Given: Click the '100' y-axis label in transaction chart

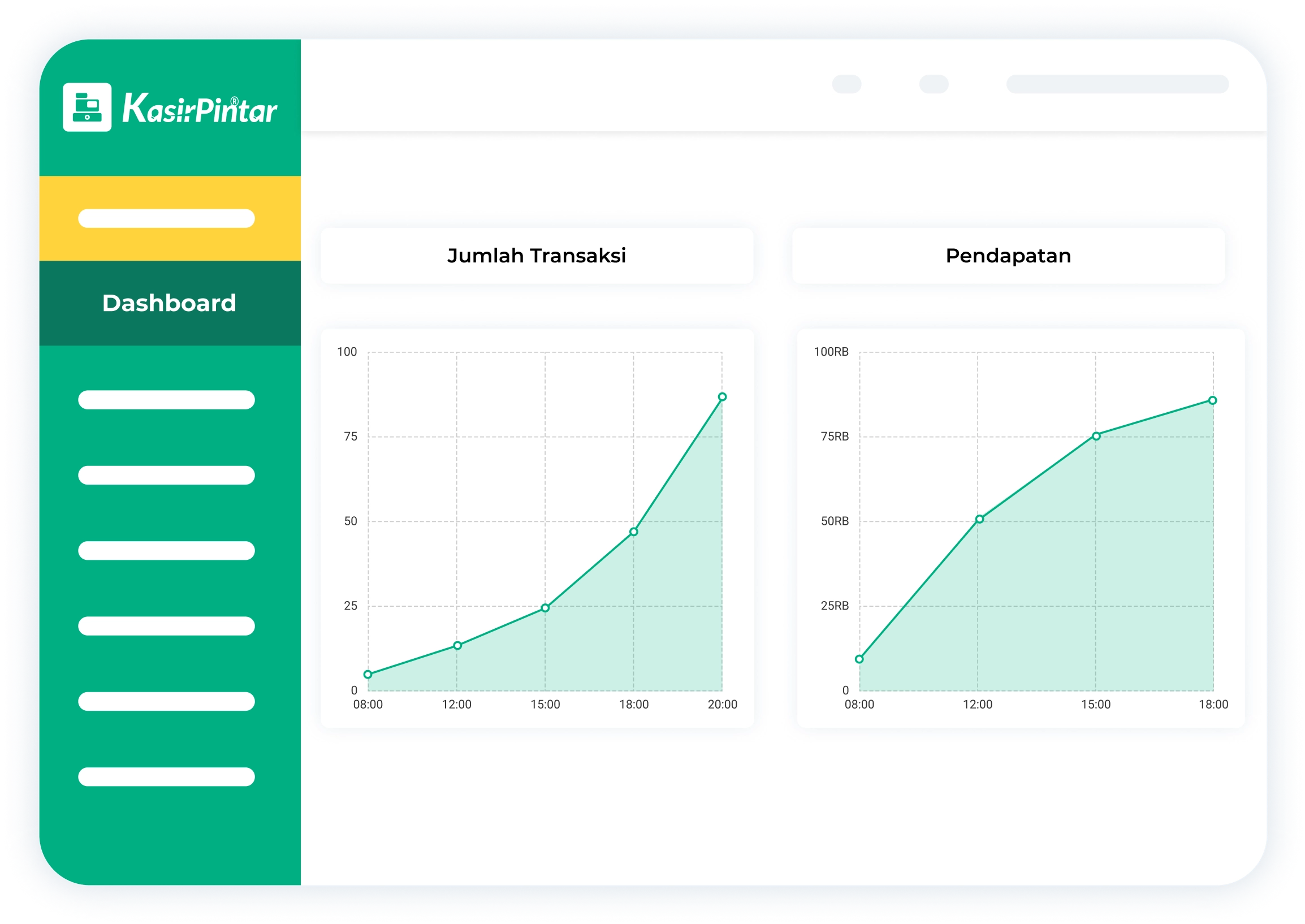Looking at the screenshot, I should (x=347, y=351).
